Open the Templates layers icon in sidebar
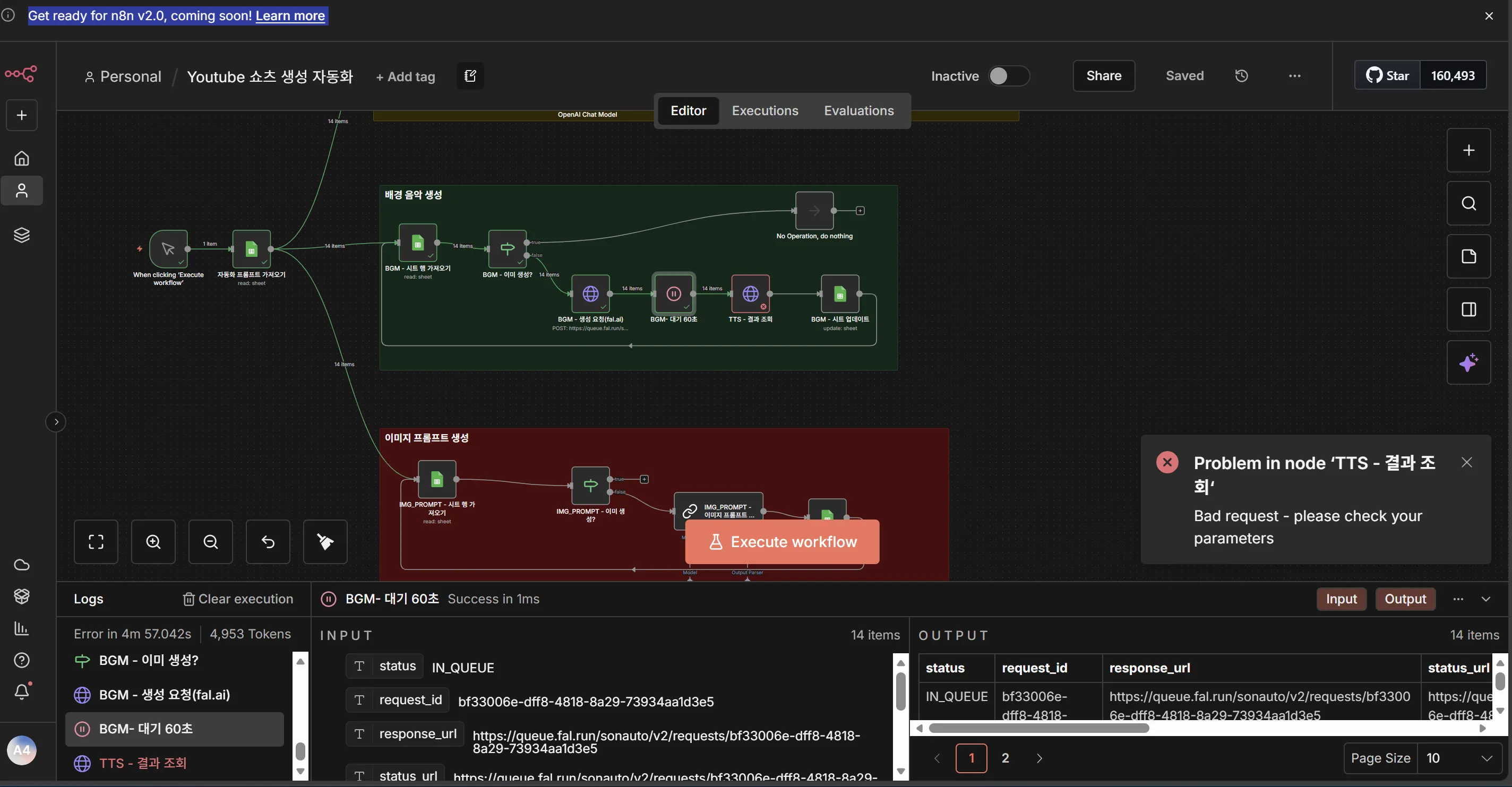The width and height of the screenshot is (1512, 787). (22, 235)
